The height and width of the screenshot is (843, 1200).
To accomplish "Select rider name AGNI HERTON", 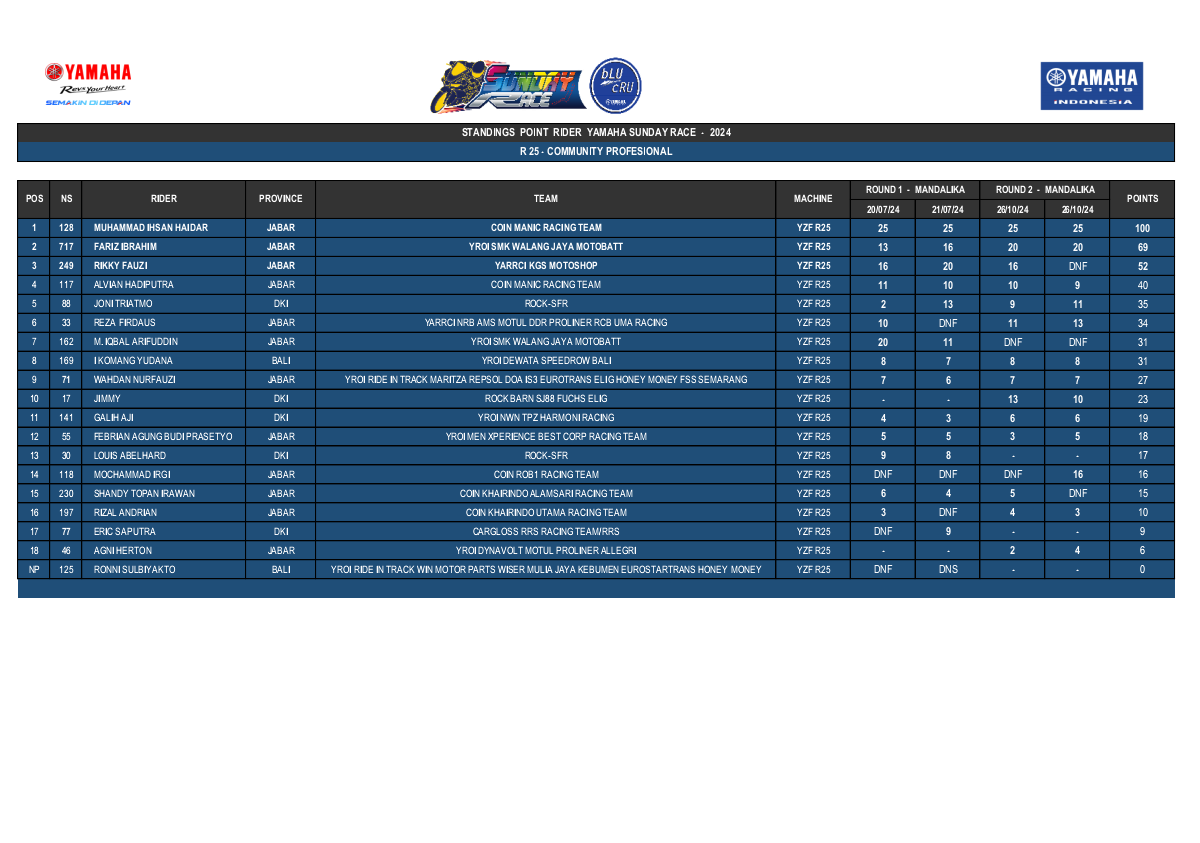I will coord(122,551).
